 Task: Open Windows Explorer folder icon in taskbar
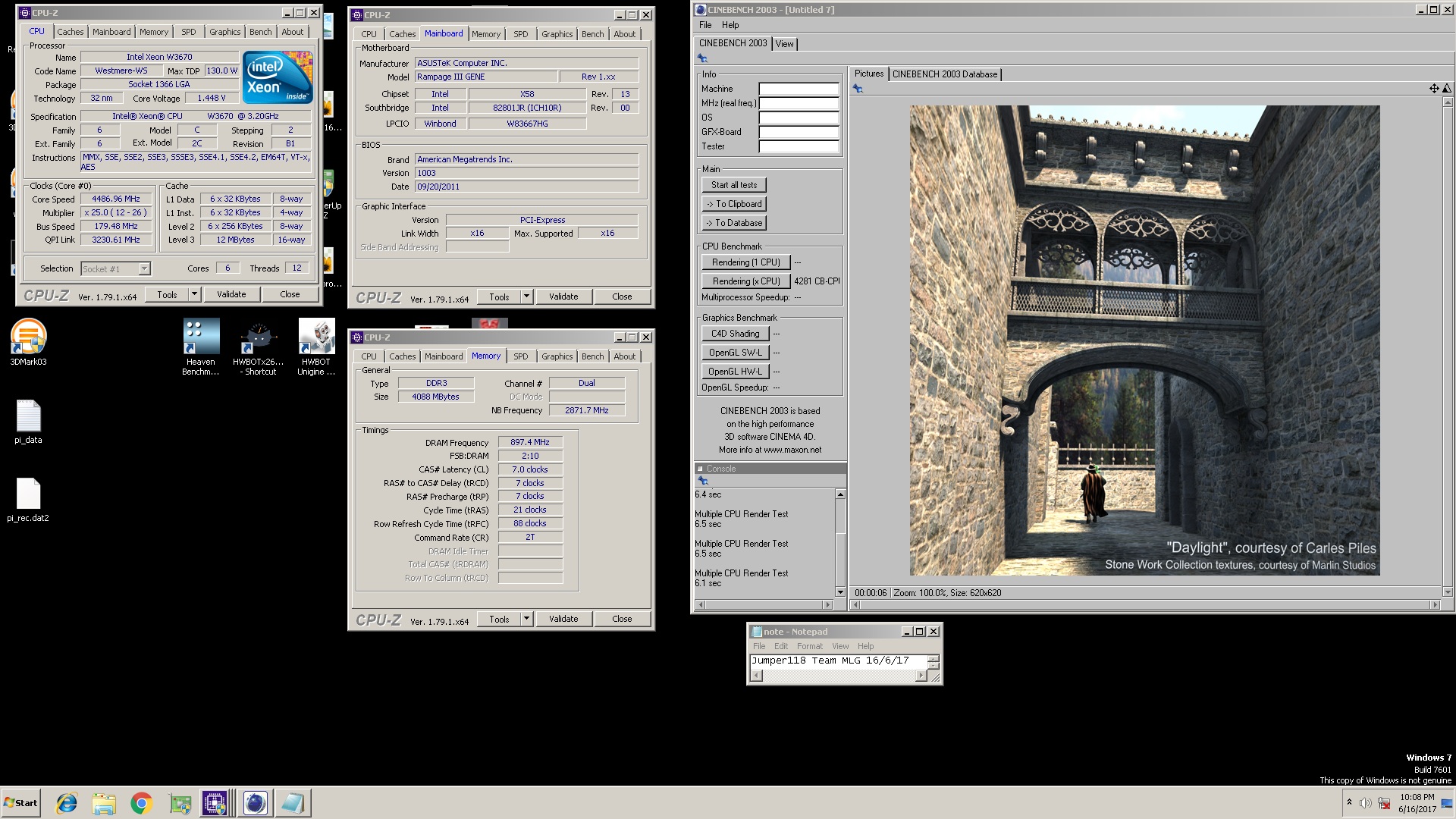104,803
